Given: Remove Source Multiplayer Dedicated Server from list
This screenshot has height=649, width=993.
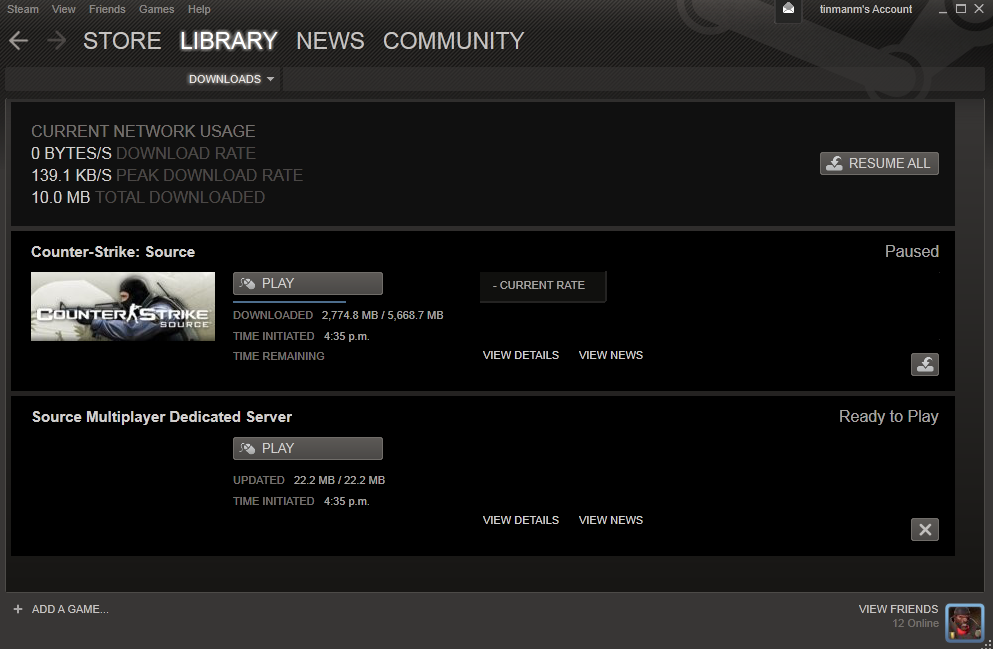Looking at the screenshot, I should coord(925,529).
